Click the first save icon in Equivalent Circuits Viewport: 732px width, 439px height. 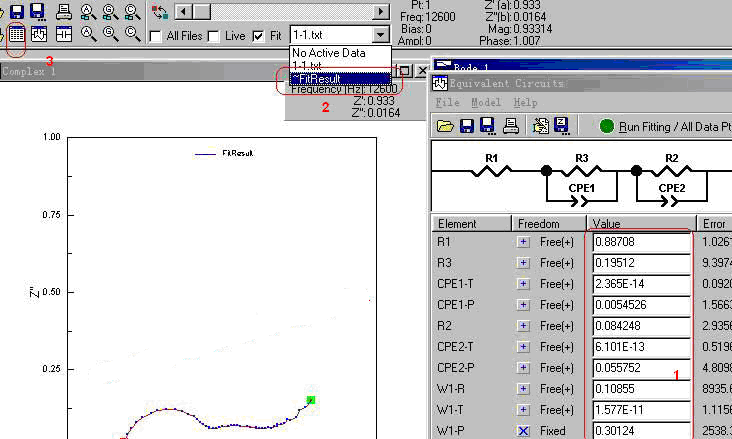pyautogui.click(x=467, y=126)
